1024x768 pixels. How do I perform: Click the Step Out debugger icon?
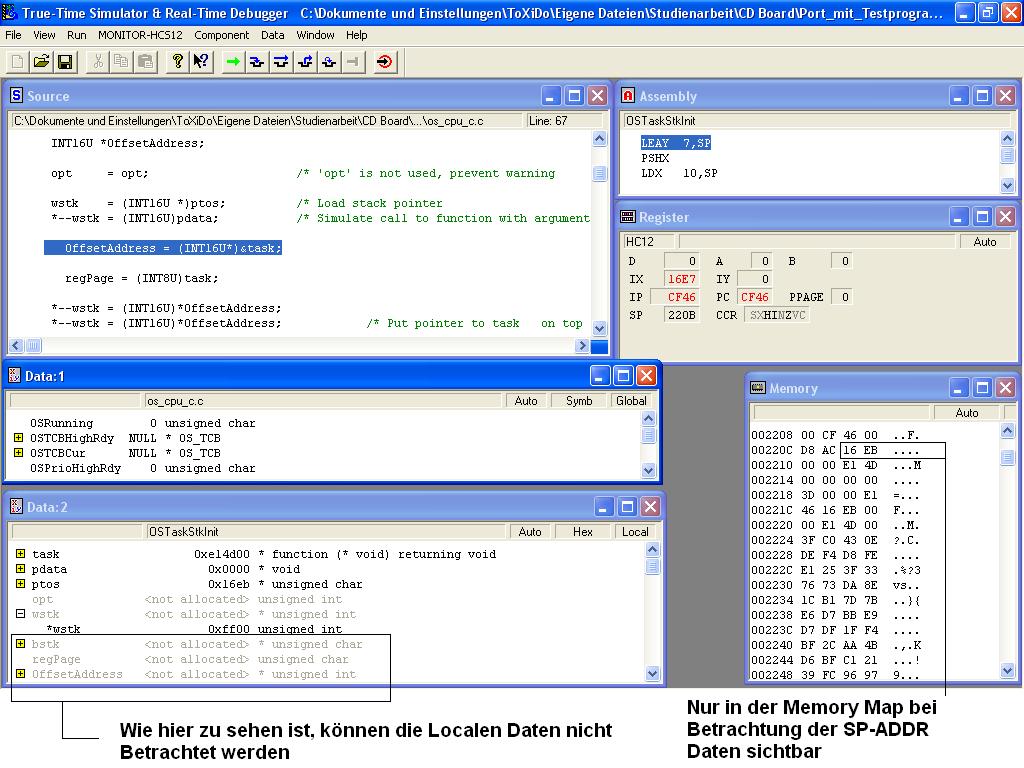click(x=305, y=62)
